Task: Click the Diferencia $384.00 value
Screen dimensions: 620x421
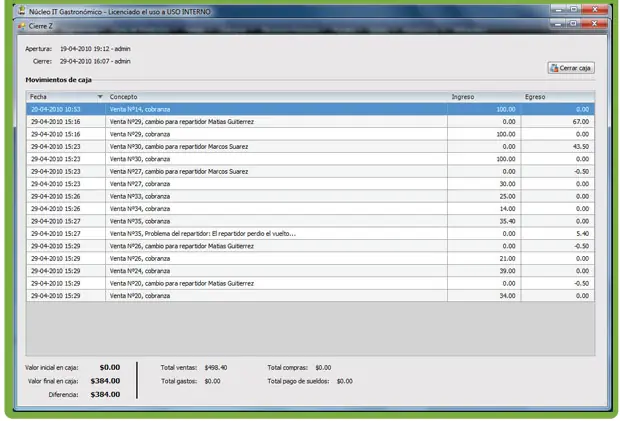Action: pos(105,395)
